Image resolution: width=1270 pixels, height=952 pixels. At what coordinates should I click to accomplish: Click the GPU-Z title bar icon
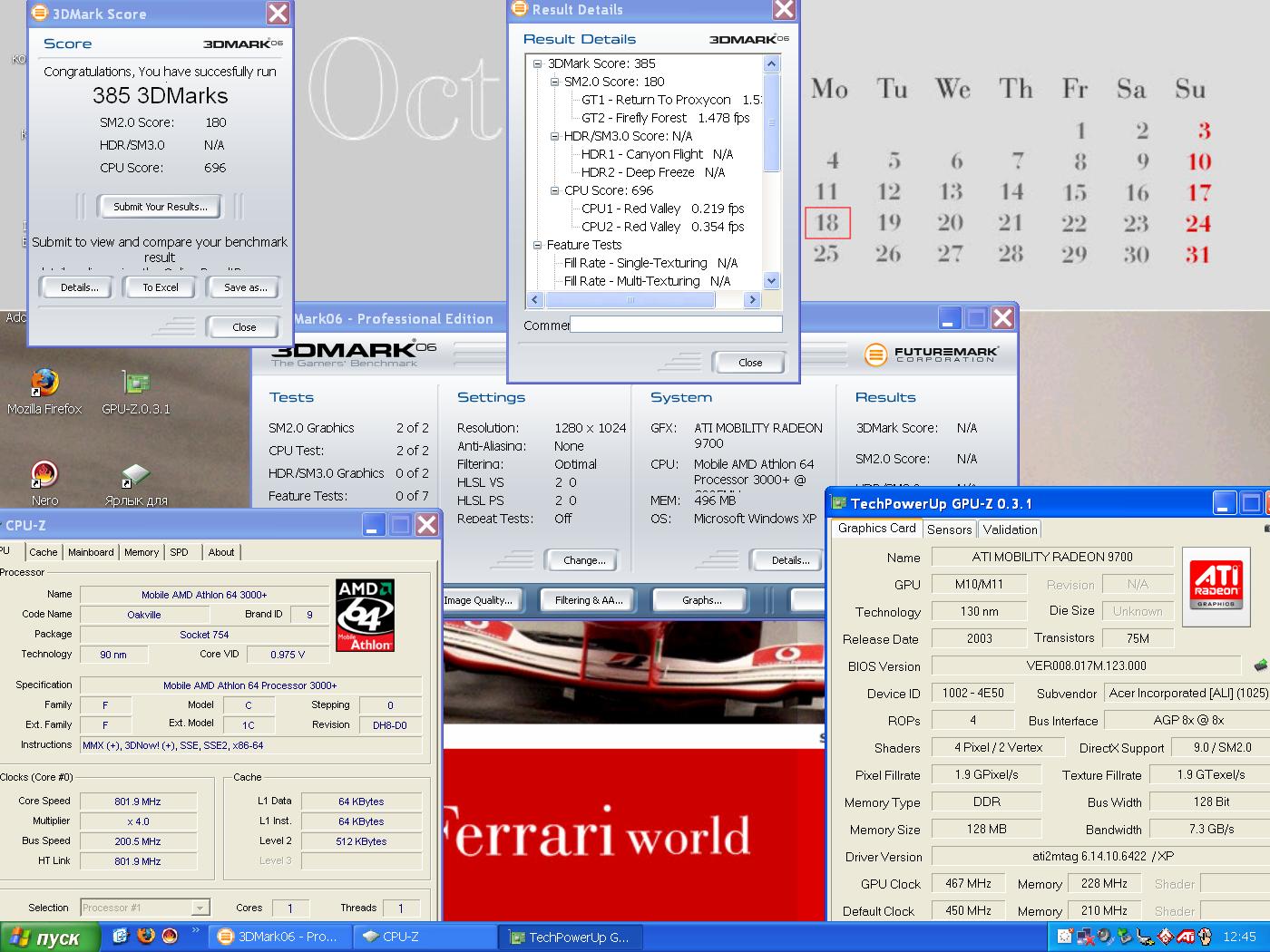pyautogui.click(x=838, y=503)
